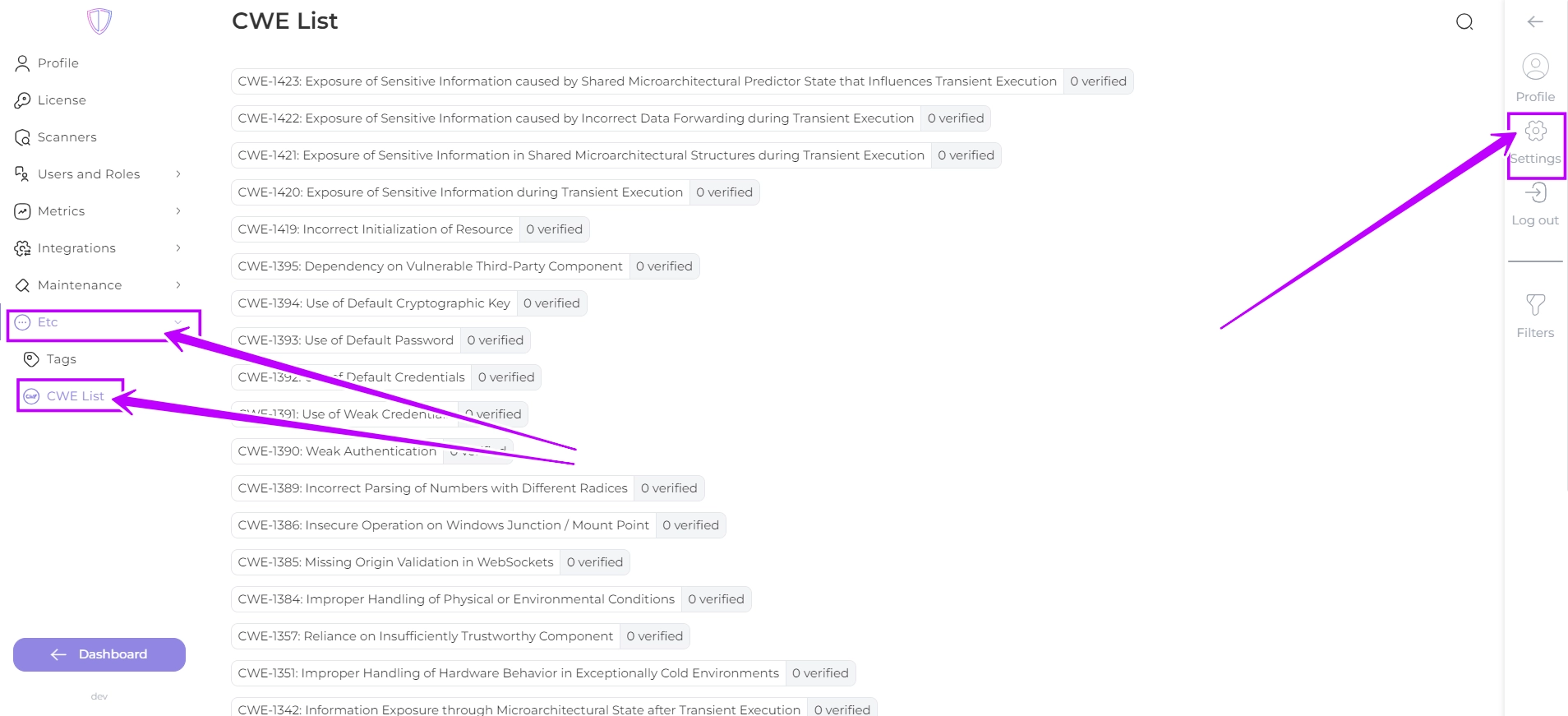Open the CWE-1393 Use of Default Password entry
Viewport: 1568px width, 716px height.
(380, 340)
